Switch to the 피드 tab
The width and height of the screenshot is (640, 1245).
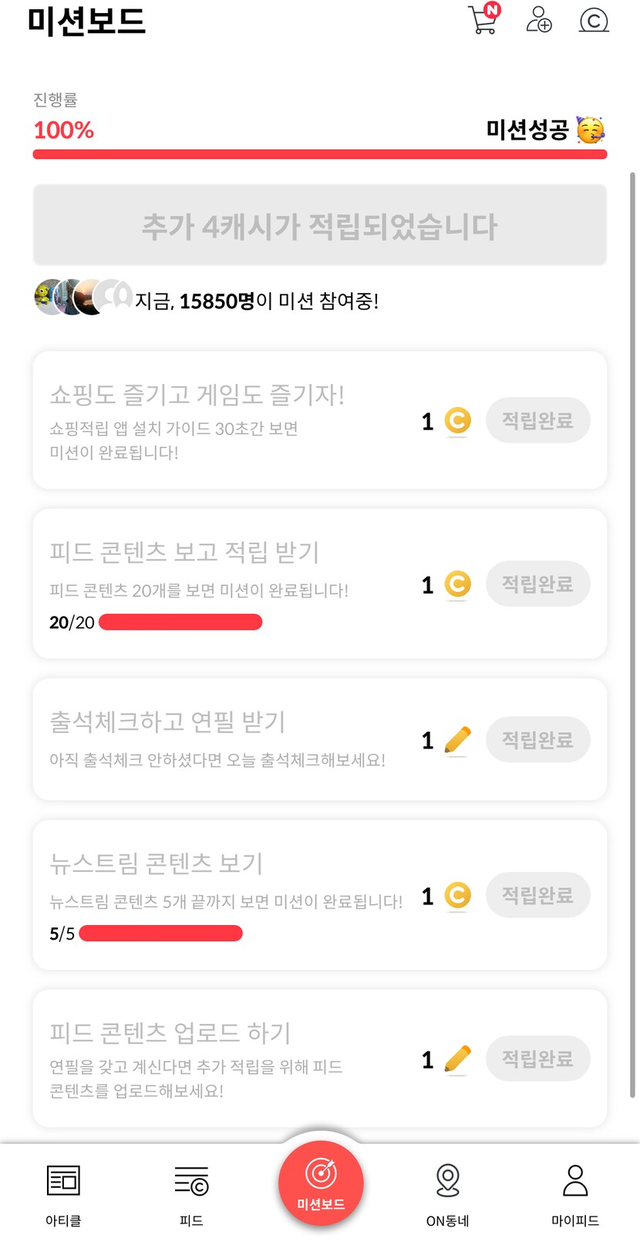[x=191, y=1192]
